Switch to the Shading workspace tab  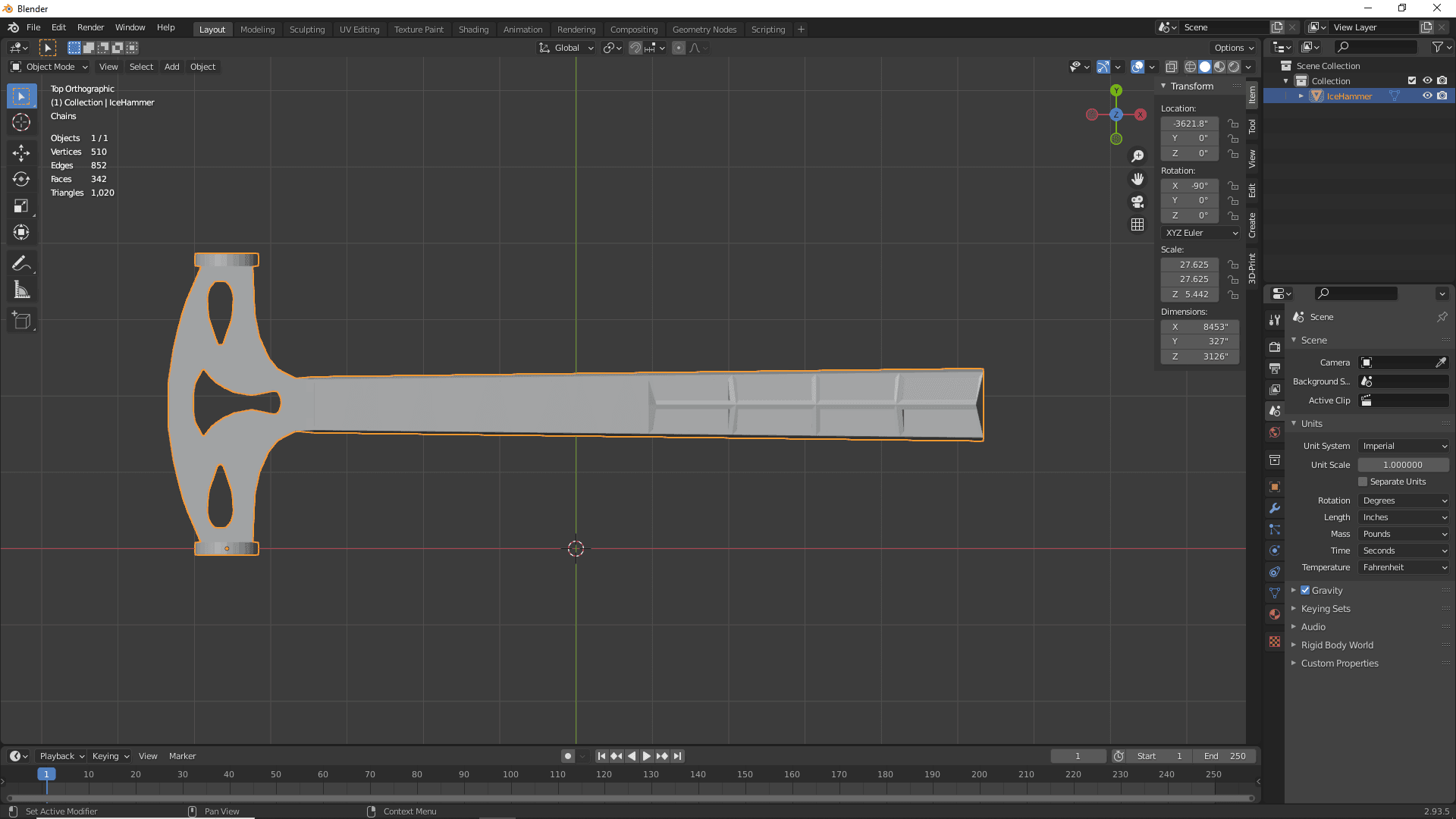coord(473,30)
